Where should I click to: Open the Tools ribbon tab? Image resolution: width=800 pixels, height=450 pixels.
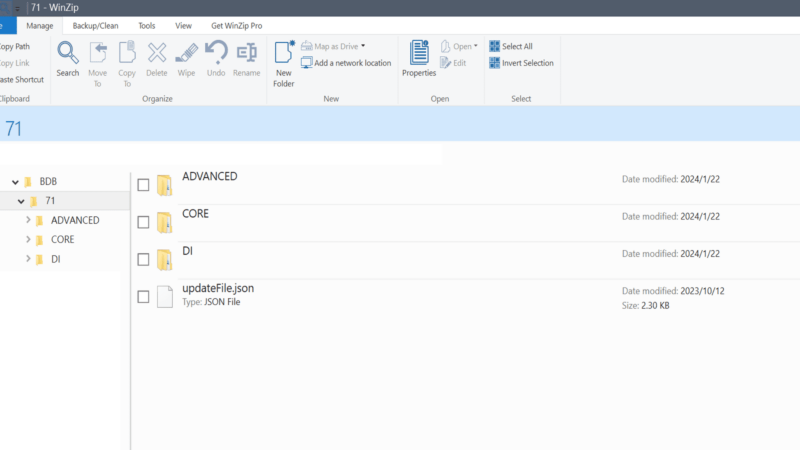146,26
